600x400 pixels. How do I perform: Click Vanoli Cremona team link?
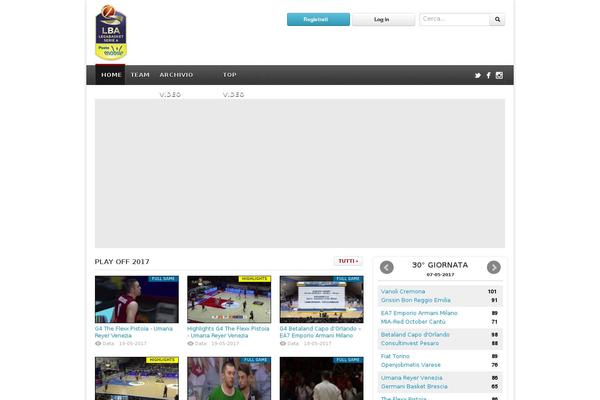point(403,292)
